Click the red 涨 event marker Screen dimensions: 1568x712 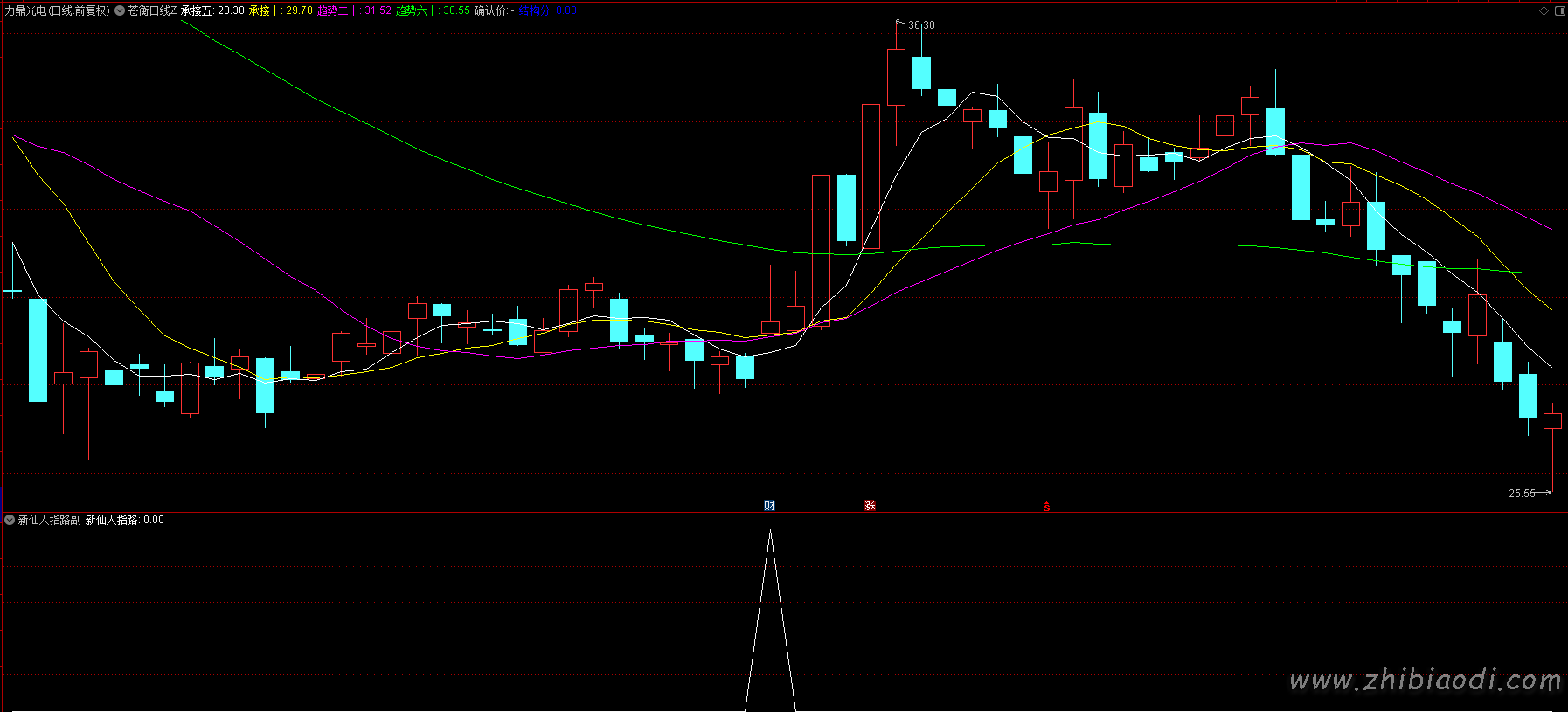[x=870, y=506]
